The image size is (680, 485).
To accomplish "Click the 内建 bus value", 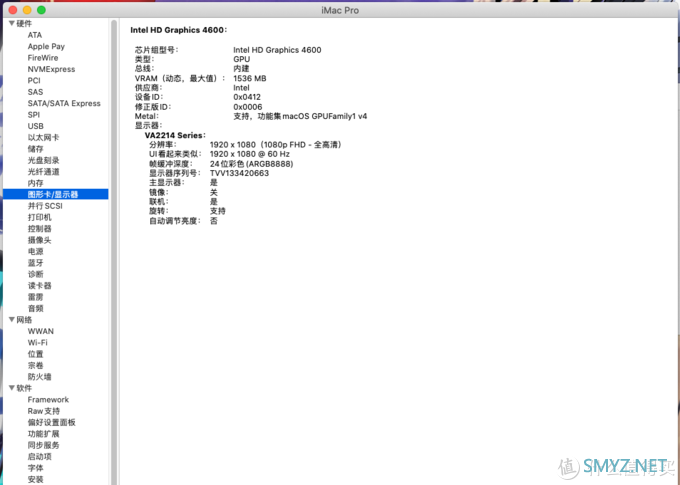I will (241, 69).
